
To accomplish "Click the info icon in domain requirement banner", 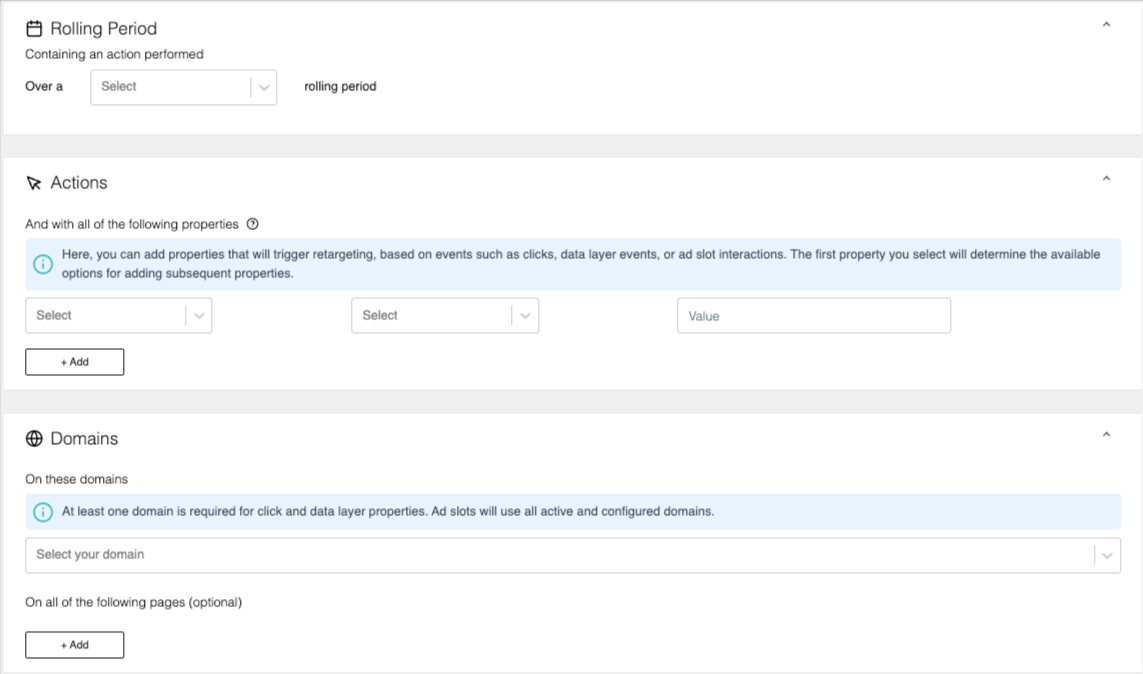I will [x=43, y=511].
